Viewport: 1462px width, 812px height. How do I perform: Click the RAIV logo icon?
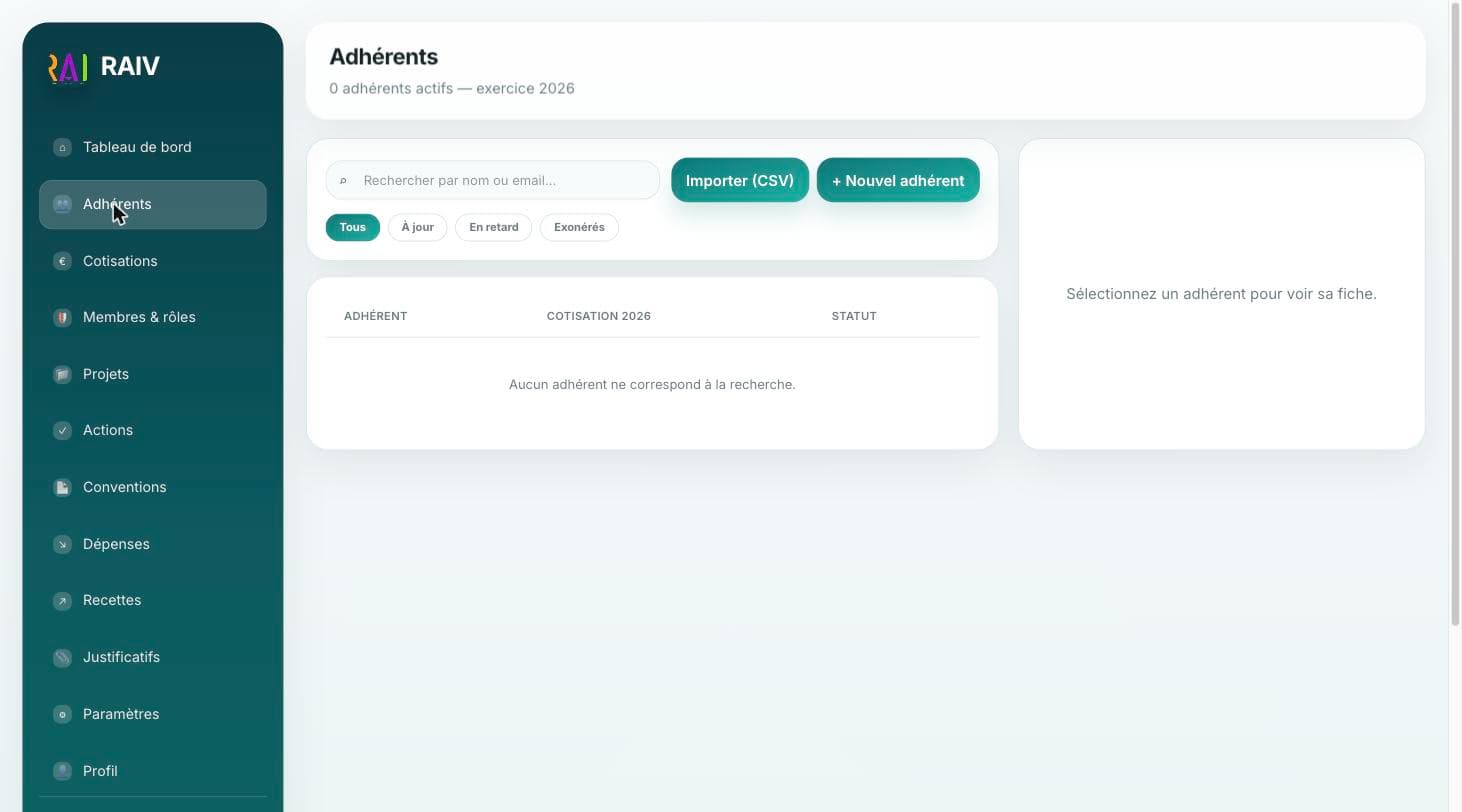pyautogui.click(x=68, y=67)
